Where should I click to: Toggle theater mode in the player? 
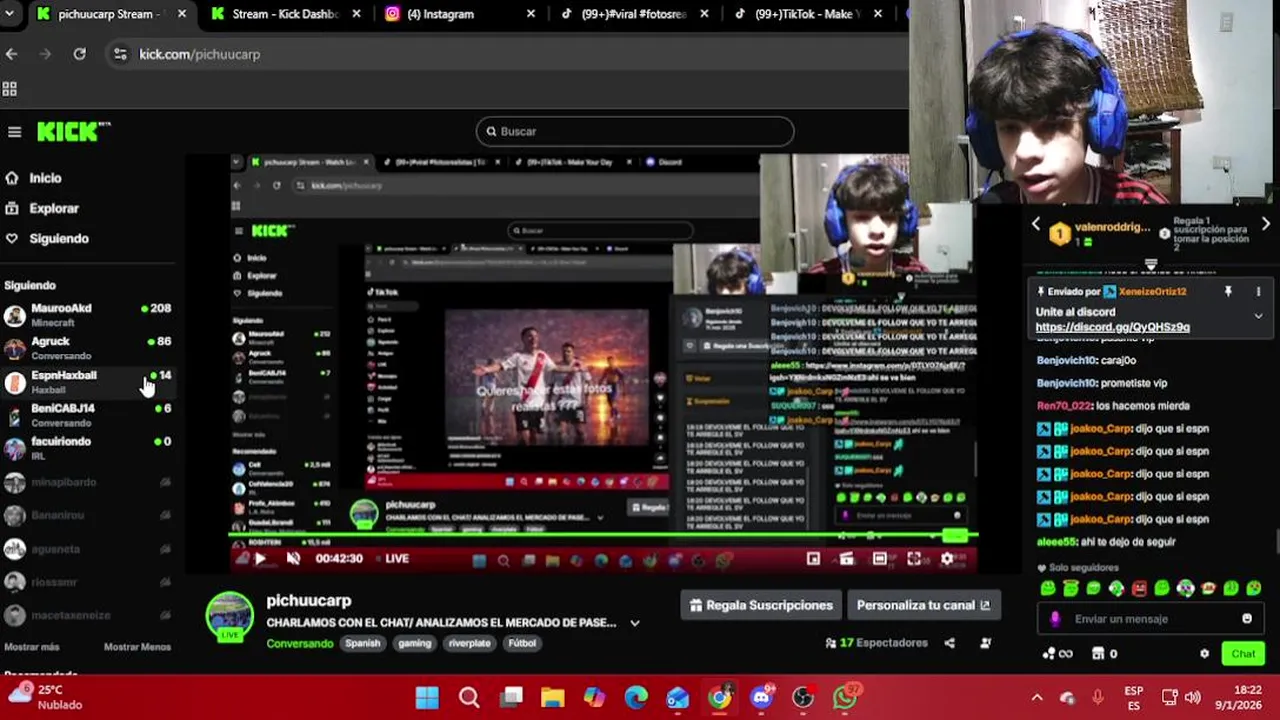pos(880,558)
